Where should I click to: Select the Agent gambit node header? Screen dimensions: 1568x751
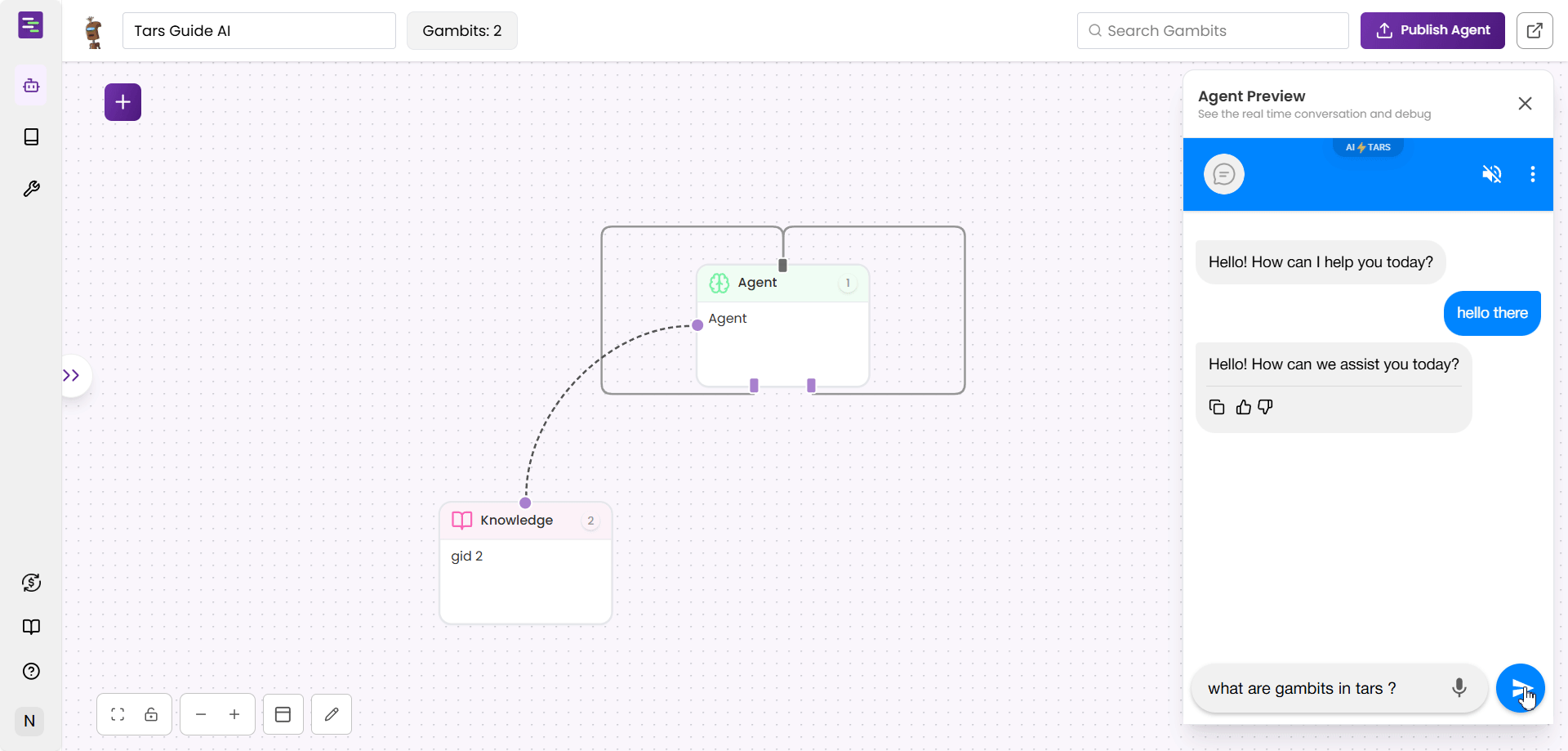click(x=782, y=283)
